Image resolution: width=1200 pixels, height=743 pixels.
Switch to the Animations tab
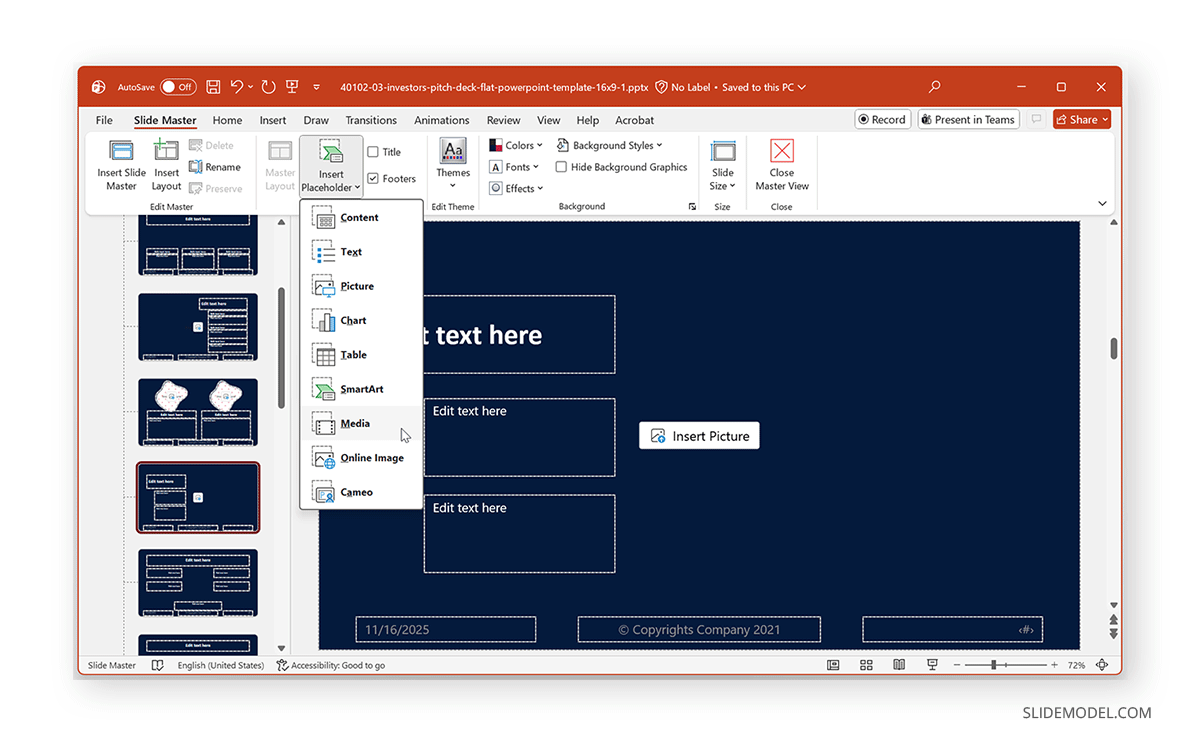(441, 119)
